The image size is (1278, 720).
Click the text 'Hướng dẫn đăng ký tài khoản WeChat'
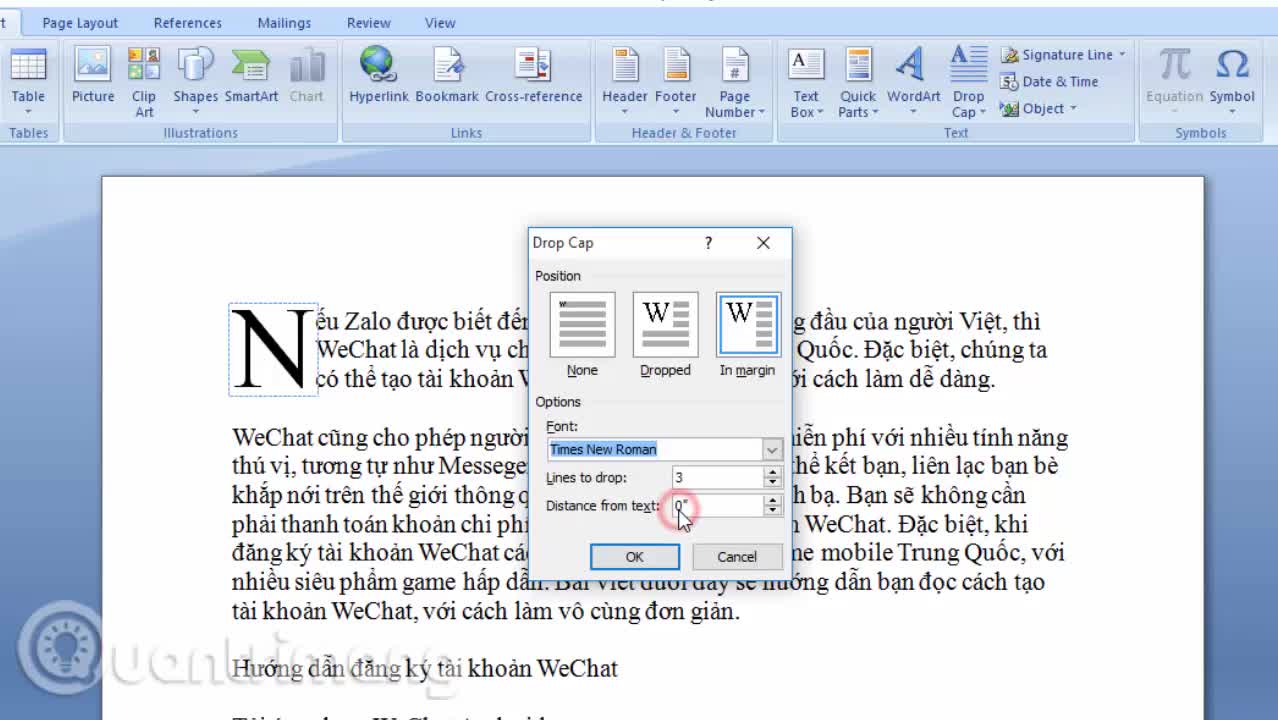(x=425, y=668)
